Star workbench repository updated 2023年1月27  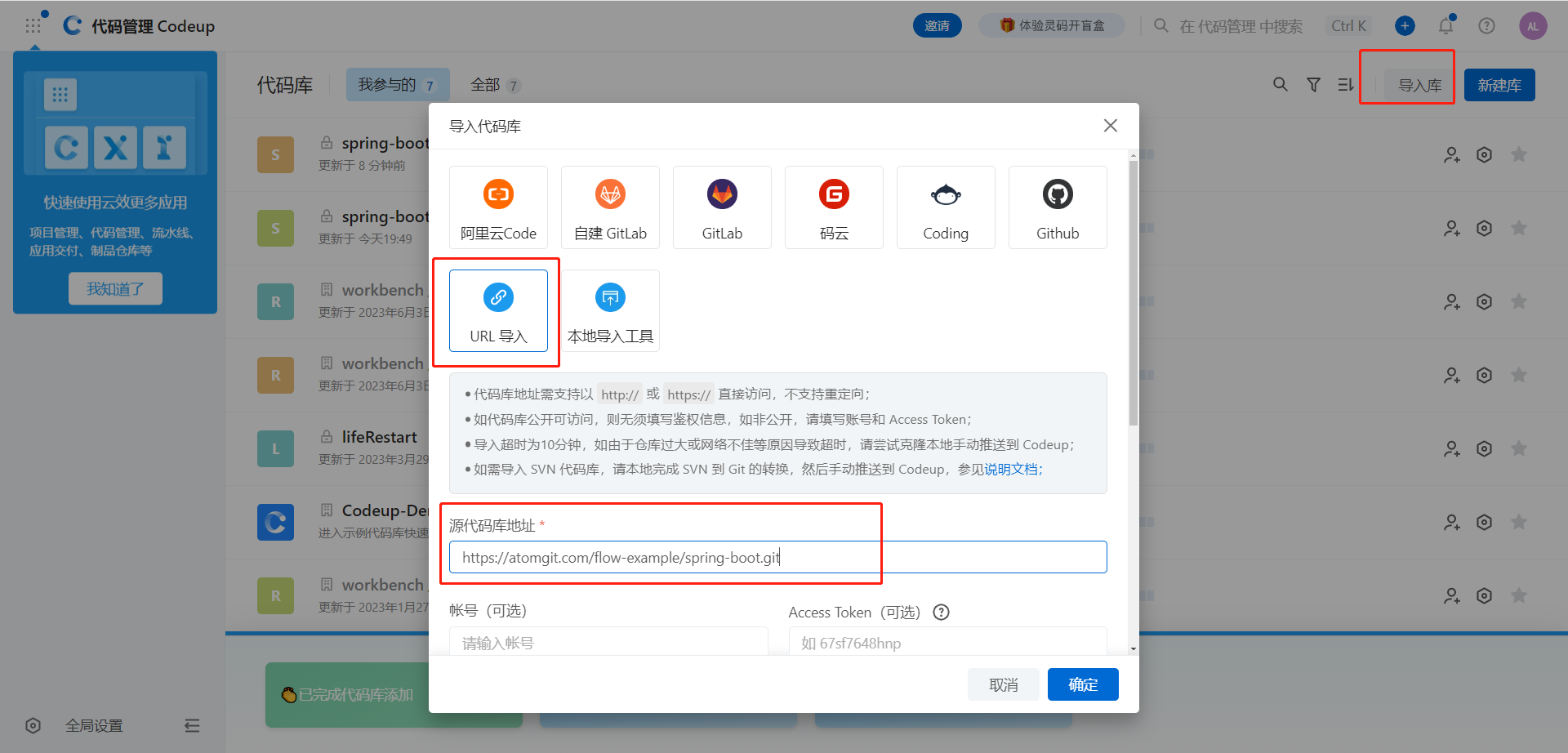[1519, 595]
